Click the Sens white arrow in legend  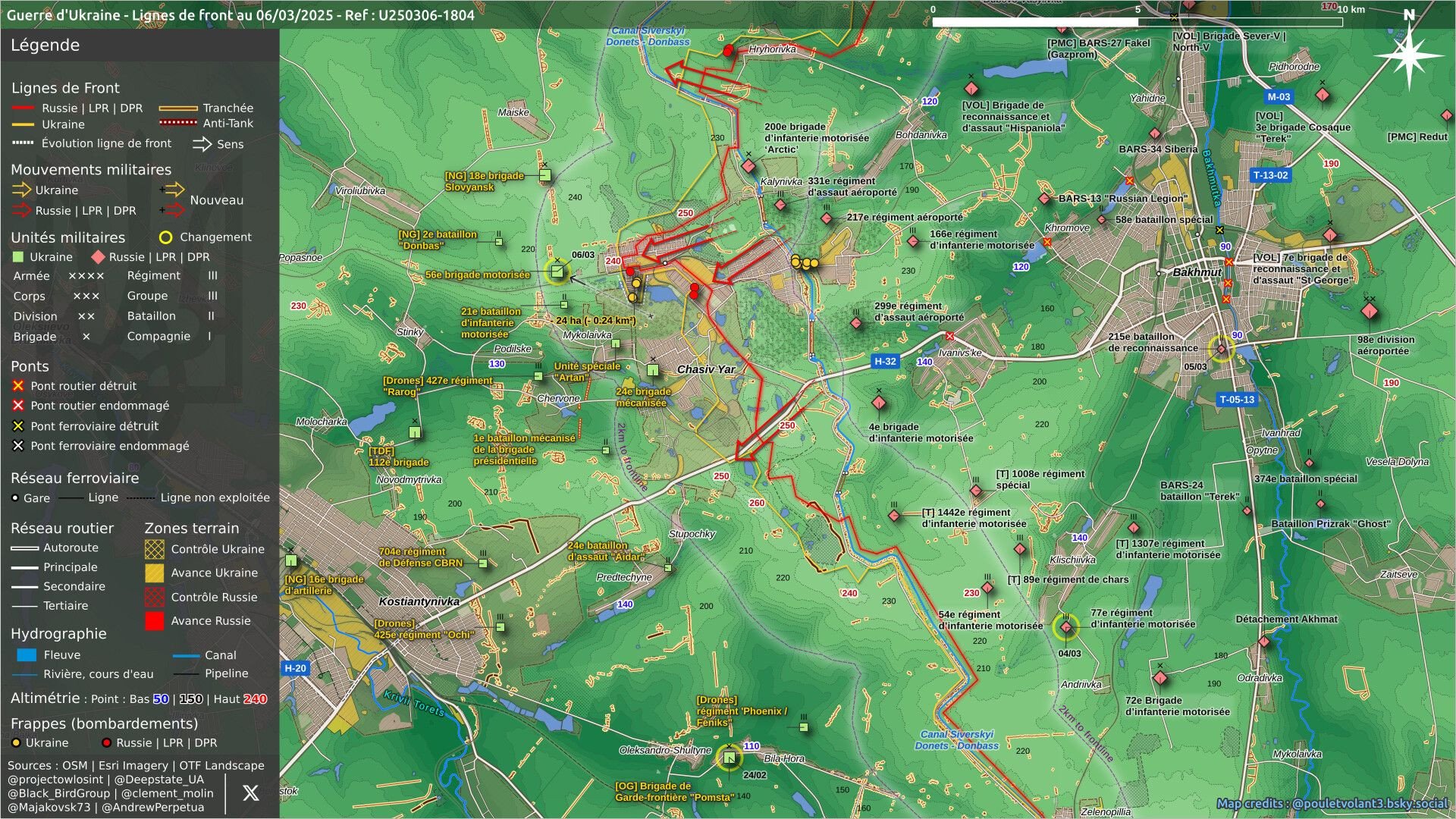point(202,143)
